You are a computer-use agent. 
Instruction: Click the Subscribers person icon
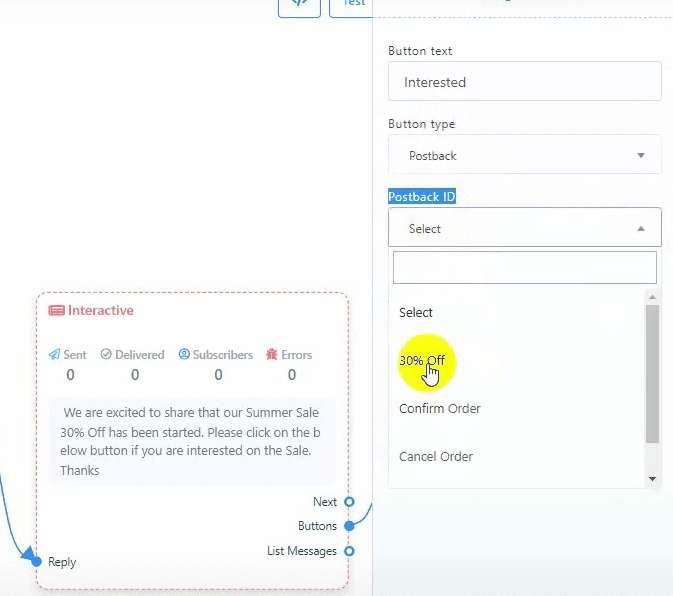[184, 355]
